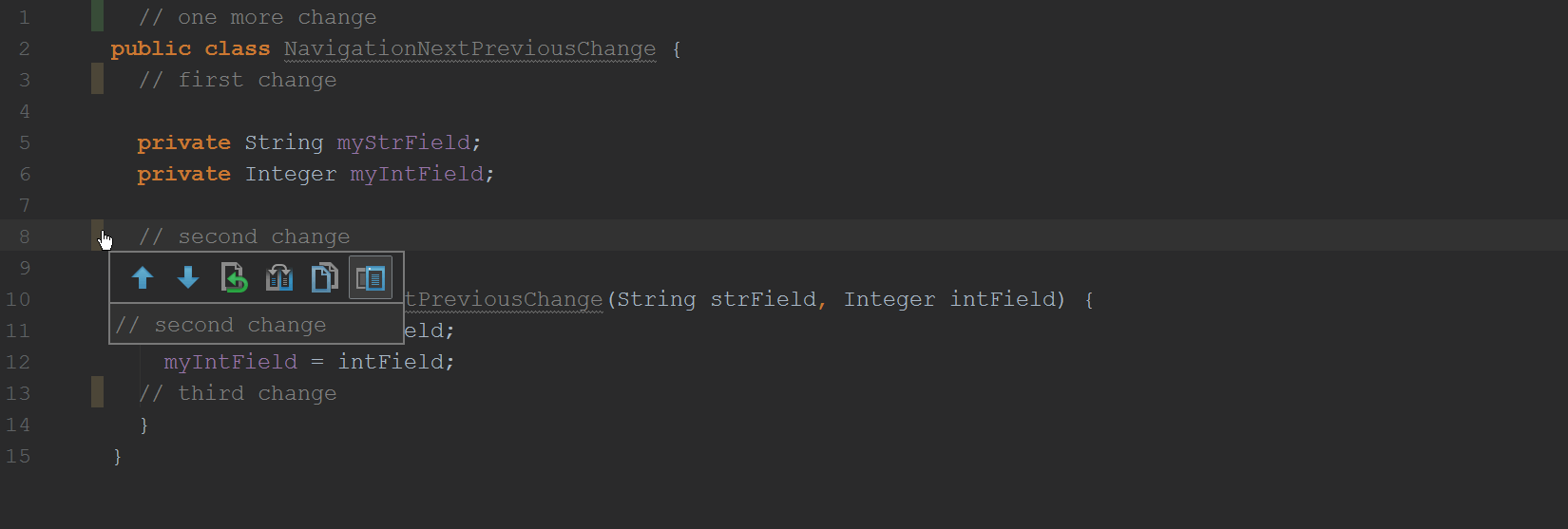Open change marker beside first change comment
The height and width of the screenshot is (529, 1568).
tap(97, 79)
